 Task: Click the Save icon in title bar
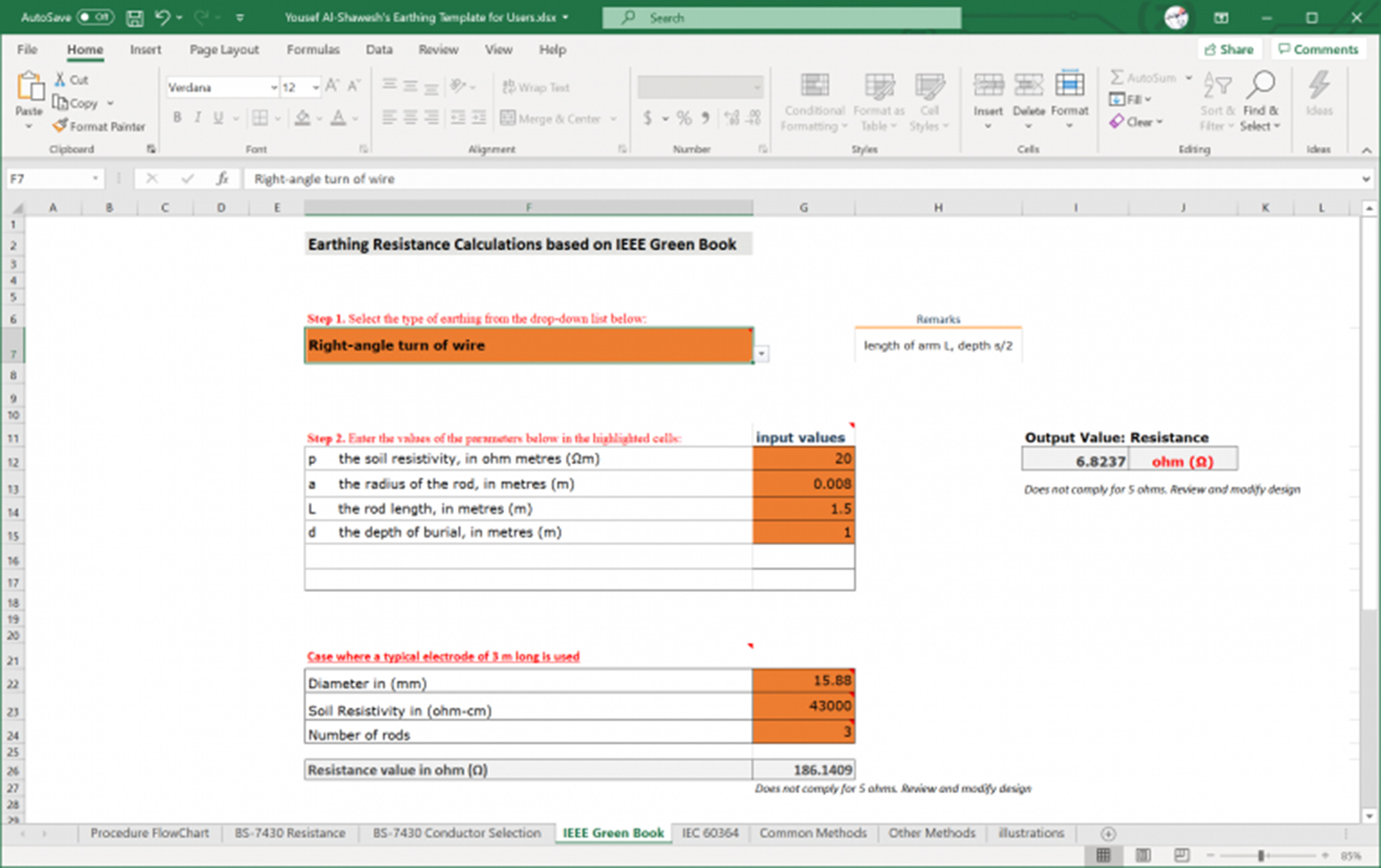point(135,17)
